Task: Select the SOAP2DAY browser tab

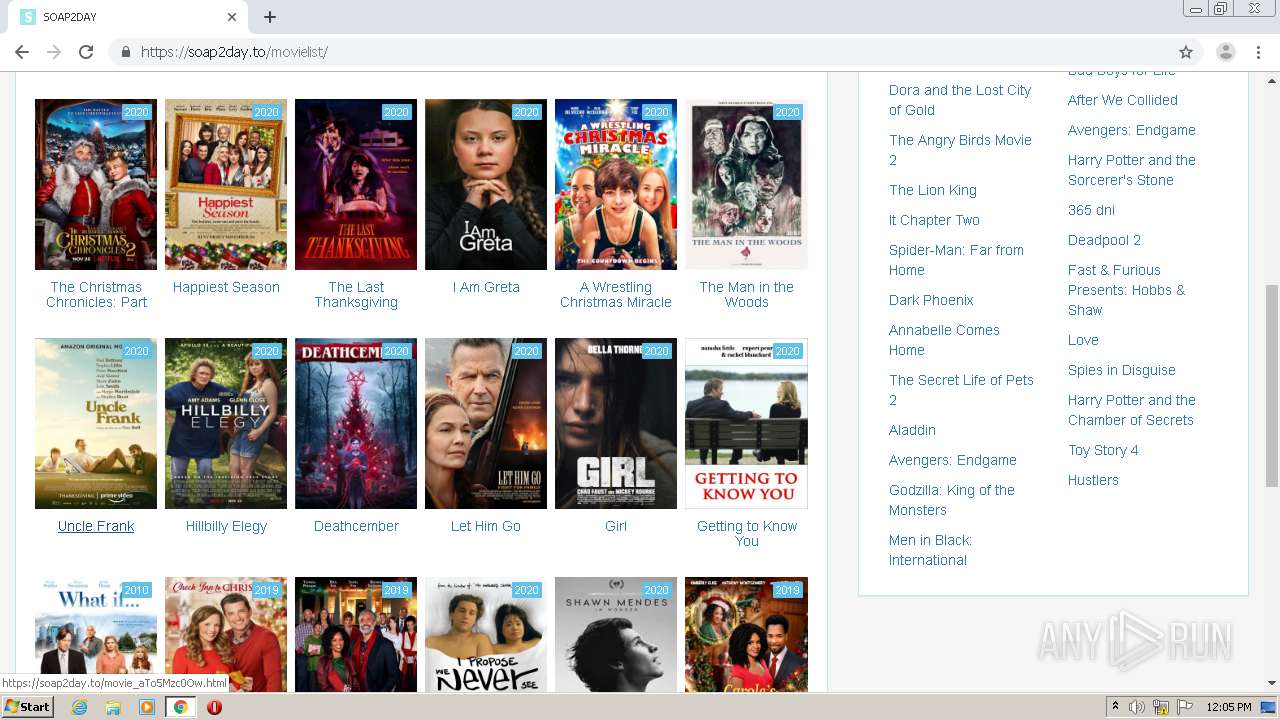Action: tap(128, 17)
